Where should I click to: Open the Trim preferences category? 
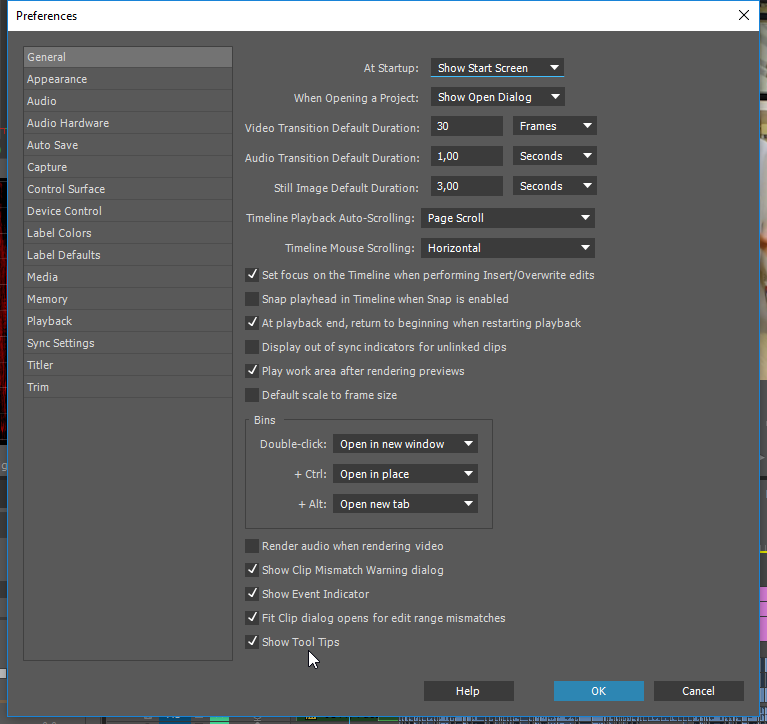pos(128,387)
